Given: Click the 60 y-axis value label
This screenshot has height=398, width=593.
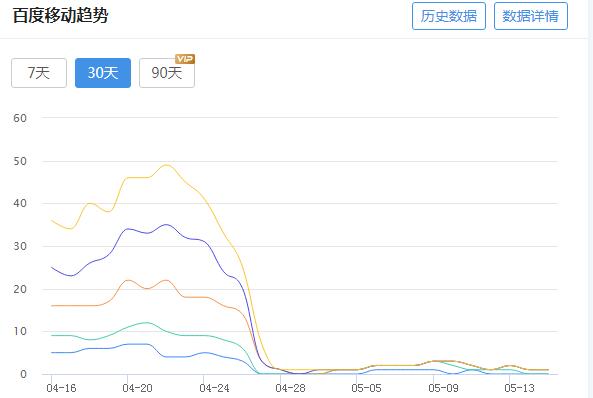Looking at the screenshot, I should click(20, 118).
